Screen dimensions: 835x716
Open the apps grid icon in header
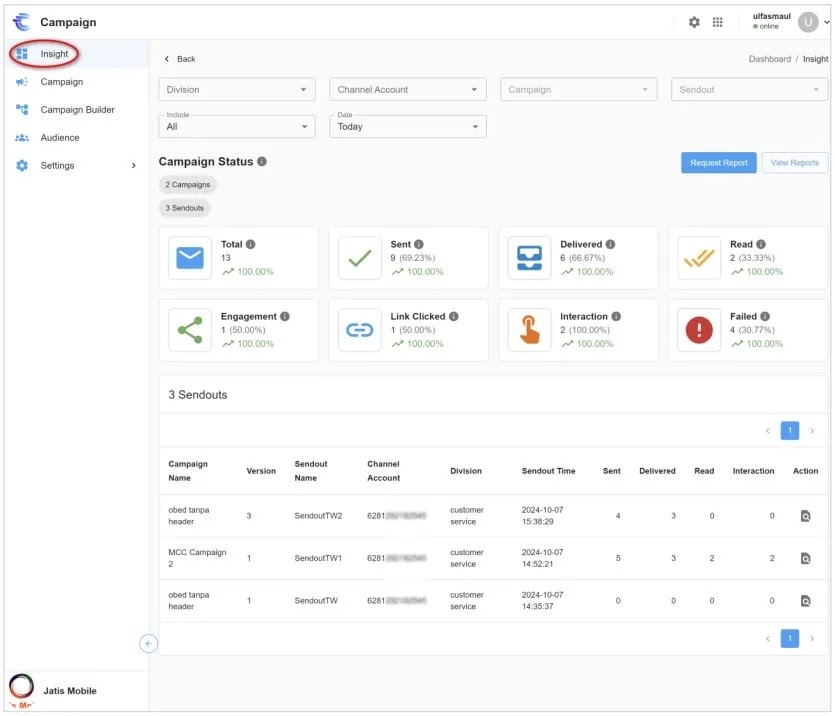pos(718,22)
